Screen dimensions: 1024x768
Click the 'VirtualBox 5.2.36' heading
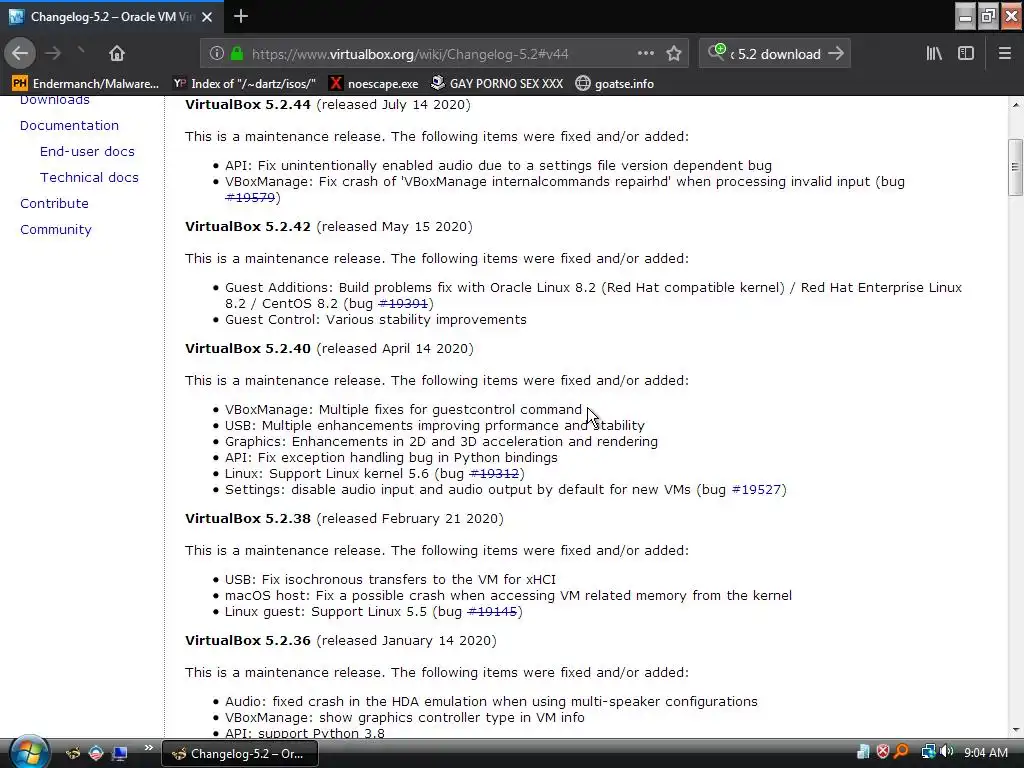tap(248, 641)
